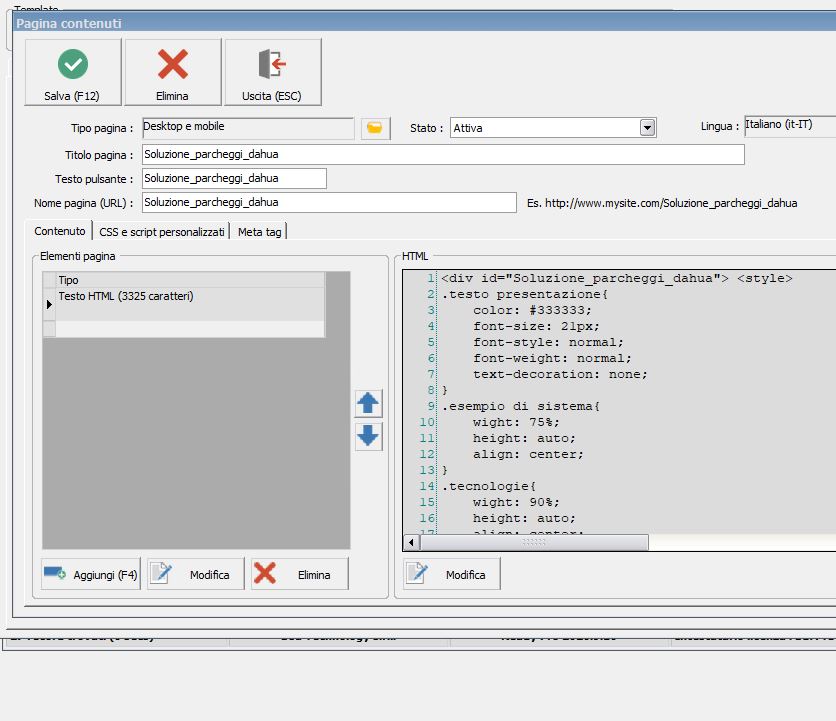Click the Lingua Italiano field

tap(790, 126)
